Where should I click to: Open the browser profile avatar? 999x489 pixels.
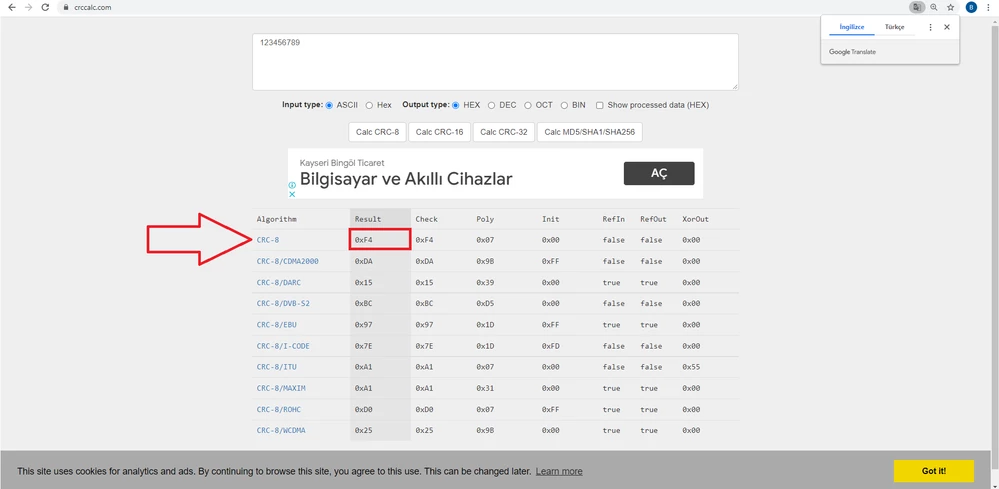tap(971, 7)
